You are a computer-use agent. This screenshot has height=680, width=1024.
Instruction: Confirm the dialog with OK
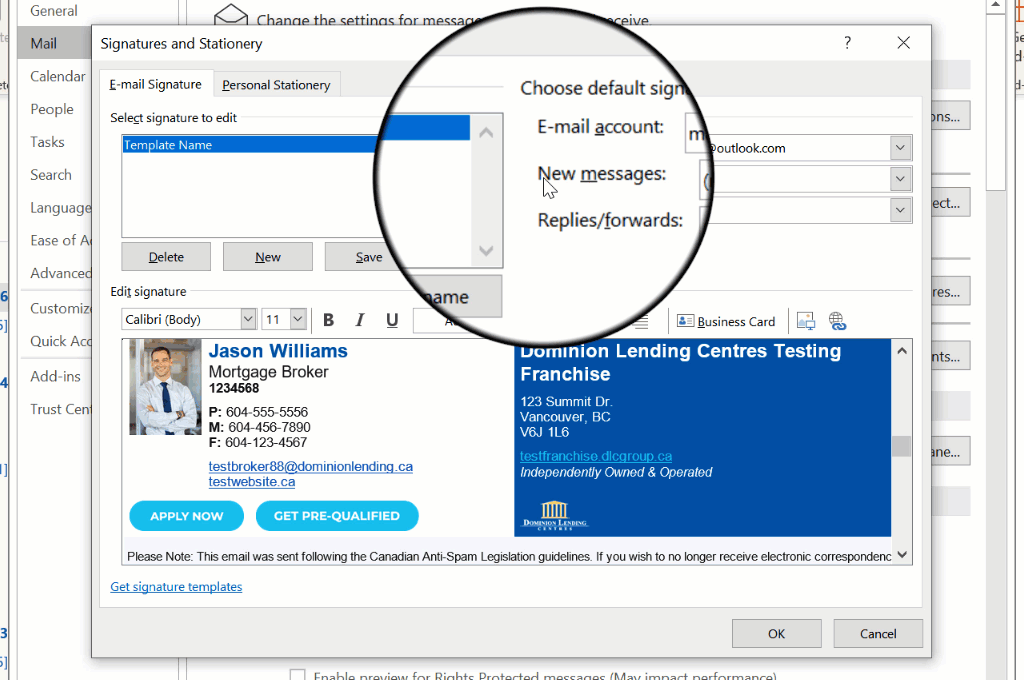776,634
